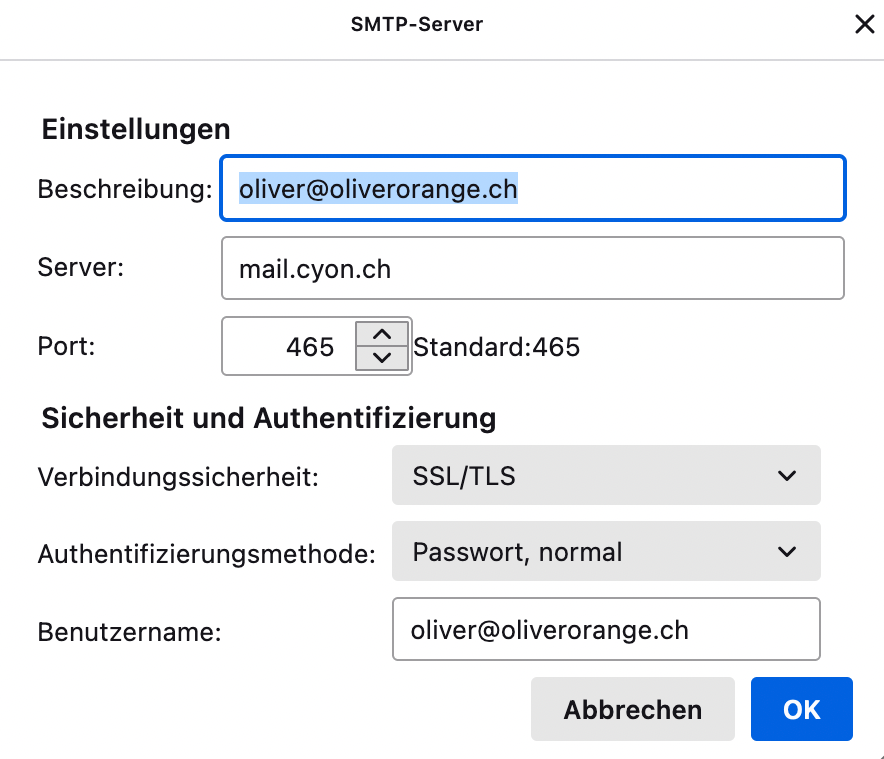Image resolution: width=884 pixels, height=759 pixels.
Task: Click the Sicherheit und Authentifizierung heading
Action: [x=269, y=418]
